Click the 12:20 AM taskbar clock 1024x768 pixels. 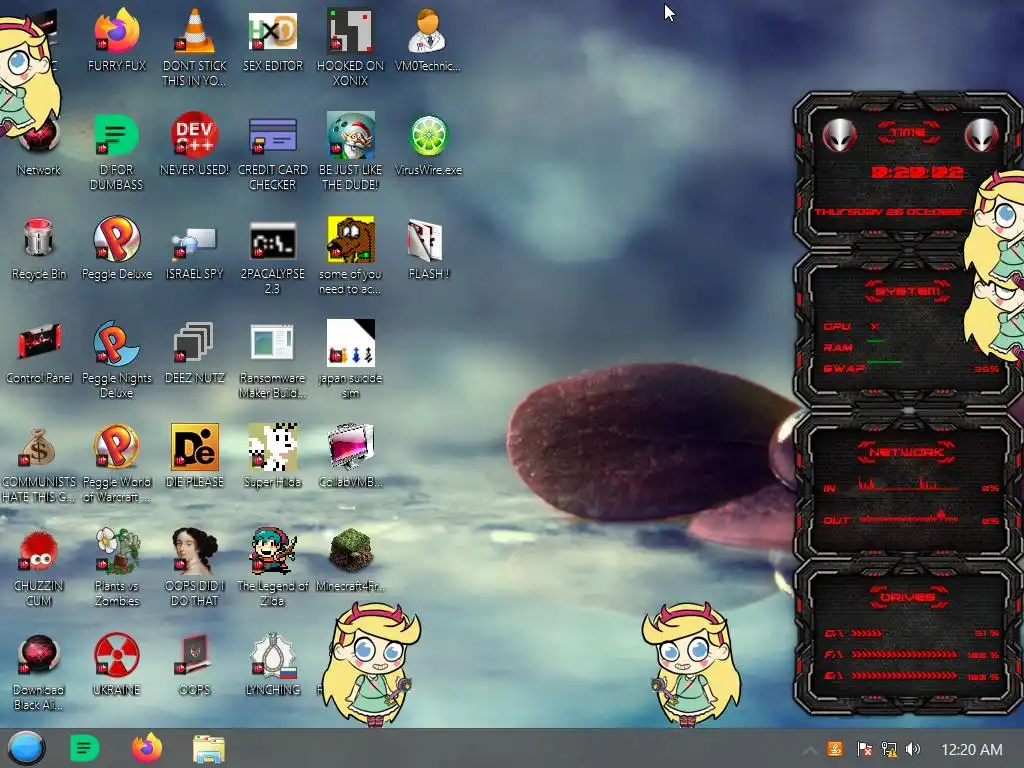click(971, 749)
